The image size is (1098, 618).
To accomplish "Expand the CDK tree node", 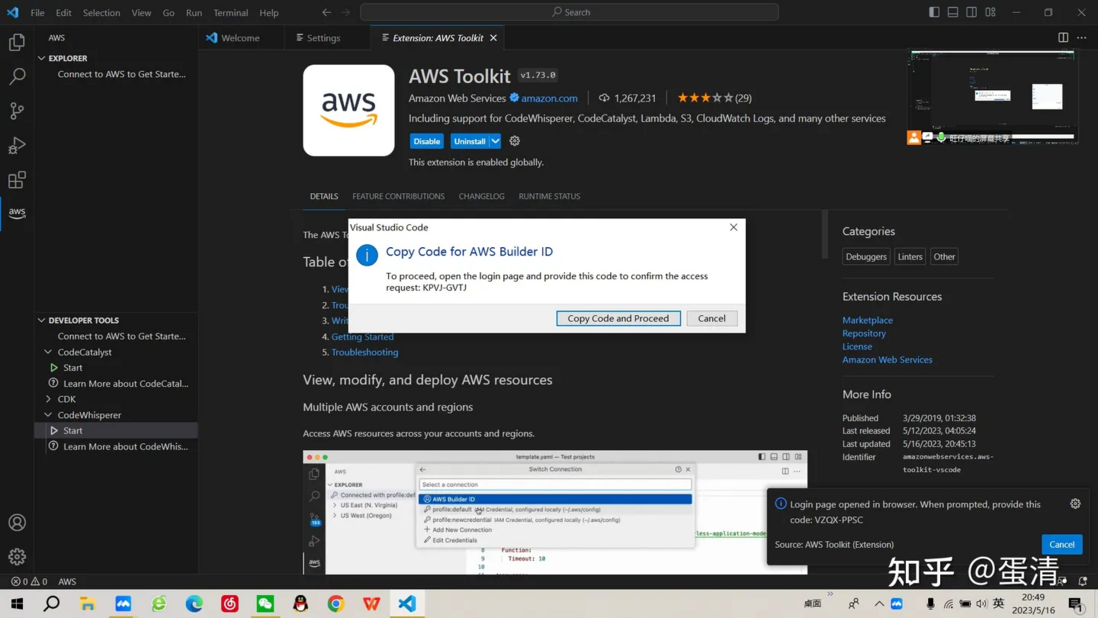I will click(48, 399).
